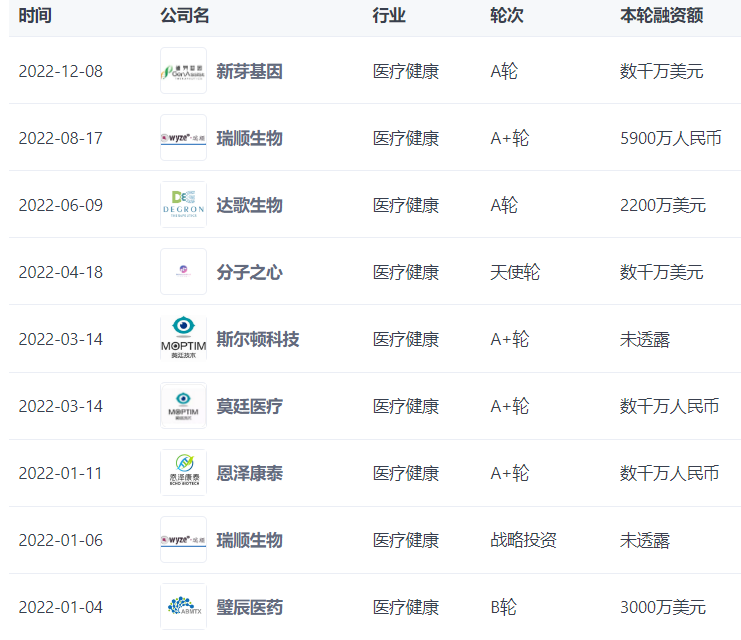Click the ABMTX logo beside 璧辰医药
741x640 pixels.
(x=183, y=606)
